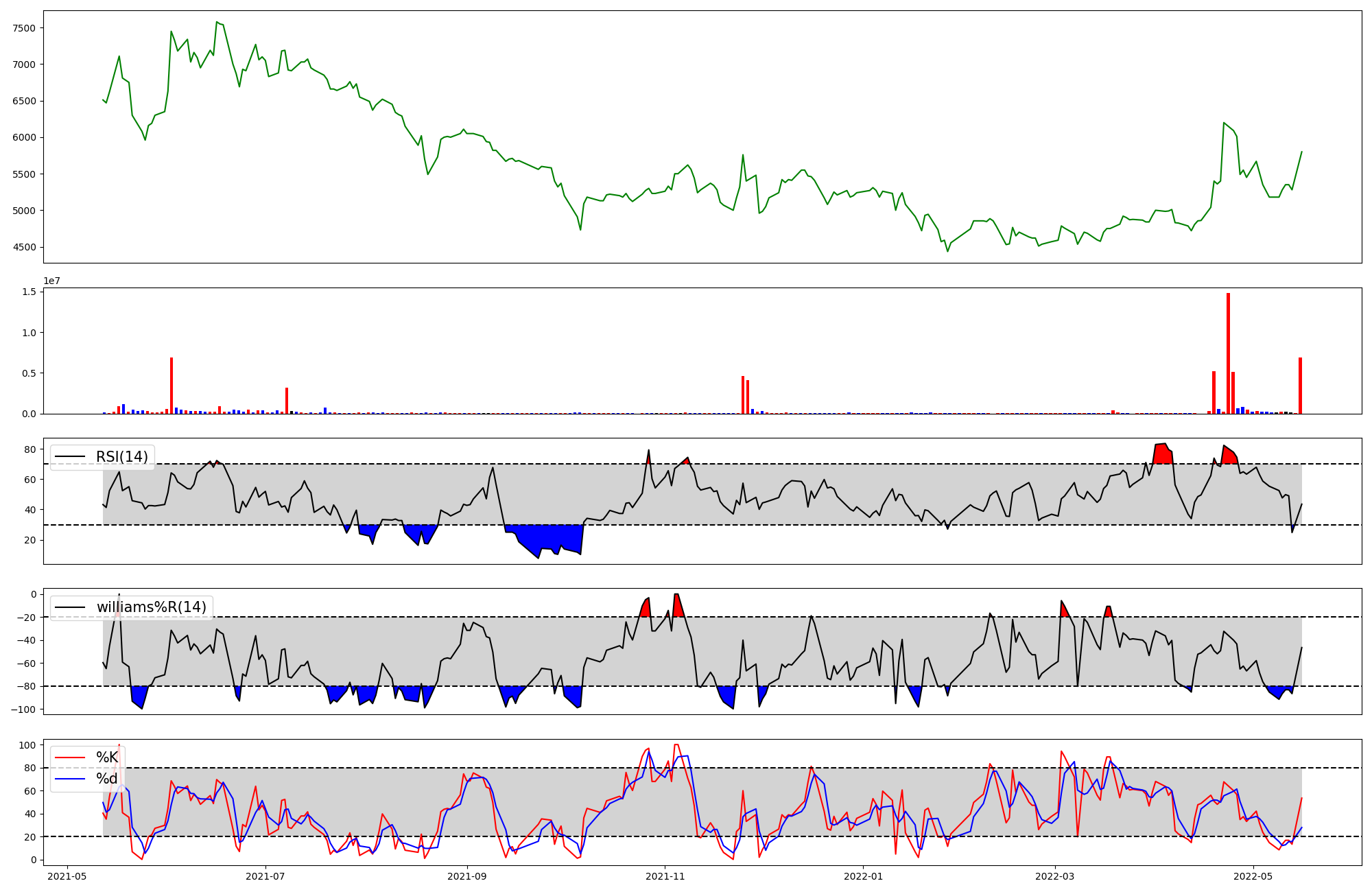The width and height of the screenshot is (1372, 892).
Task: Click the 5500 price axis label
Action: coord(25,174)
